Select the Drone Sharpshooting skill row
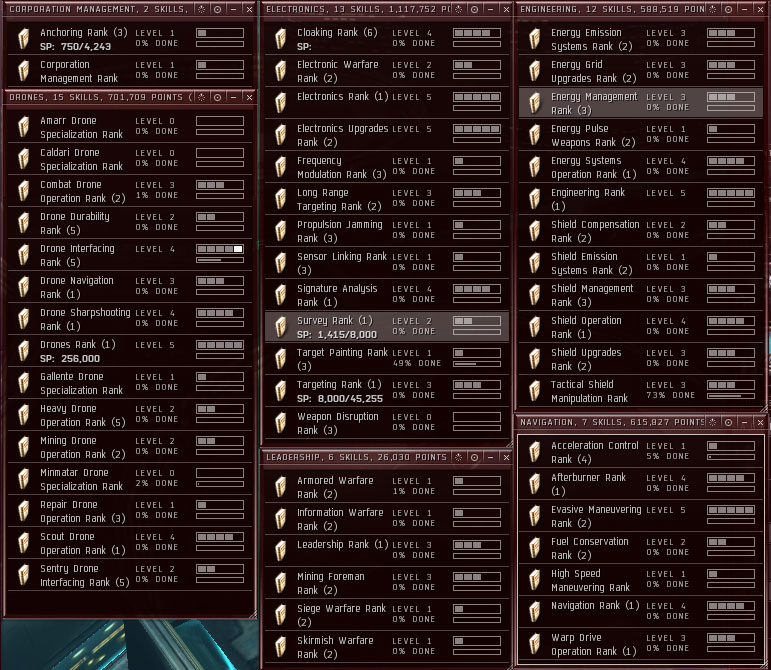 [x=130, y=319]
